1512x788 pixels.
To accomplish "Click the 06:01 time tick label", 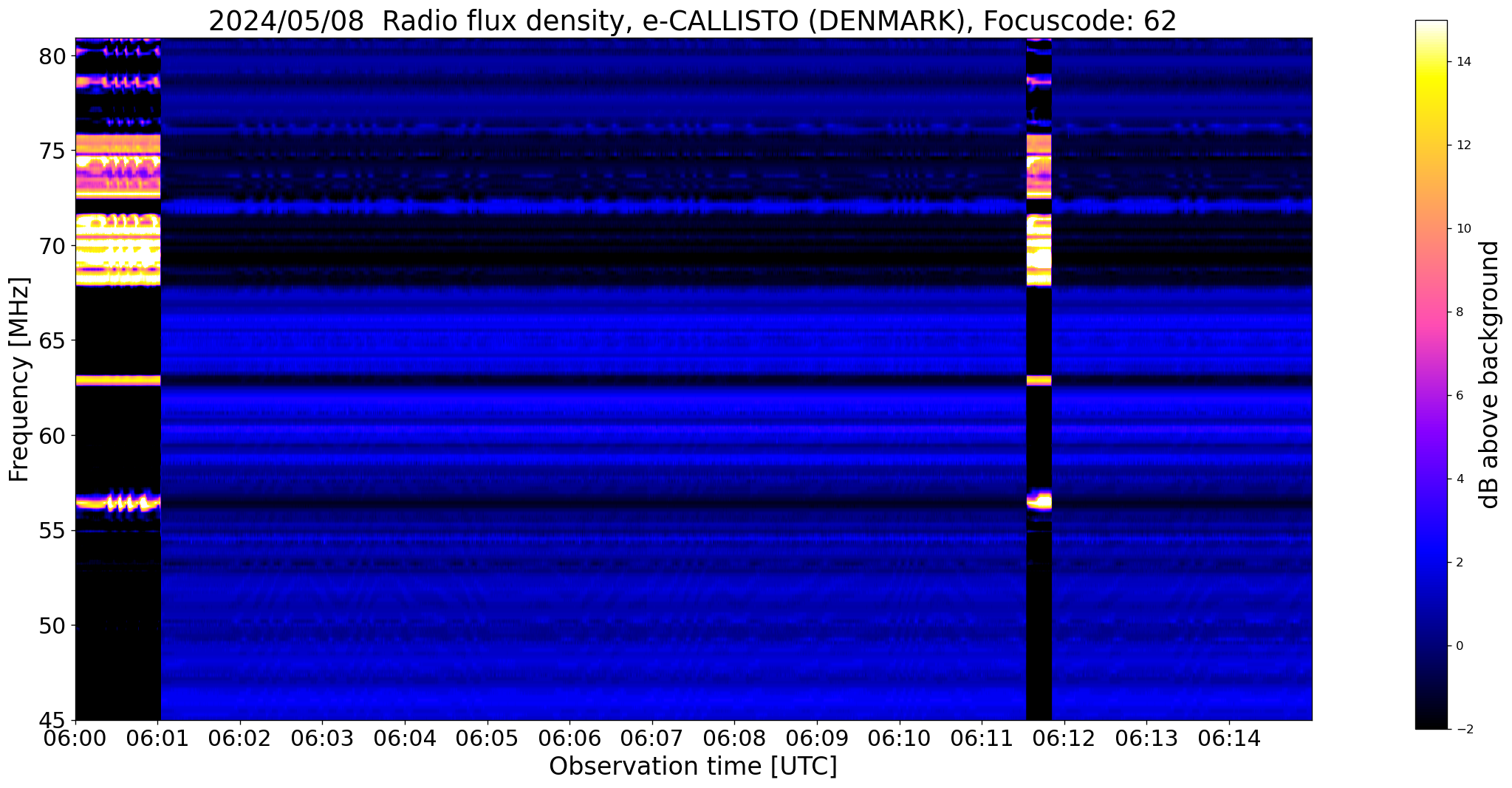I will pos(158,739).
